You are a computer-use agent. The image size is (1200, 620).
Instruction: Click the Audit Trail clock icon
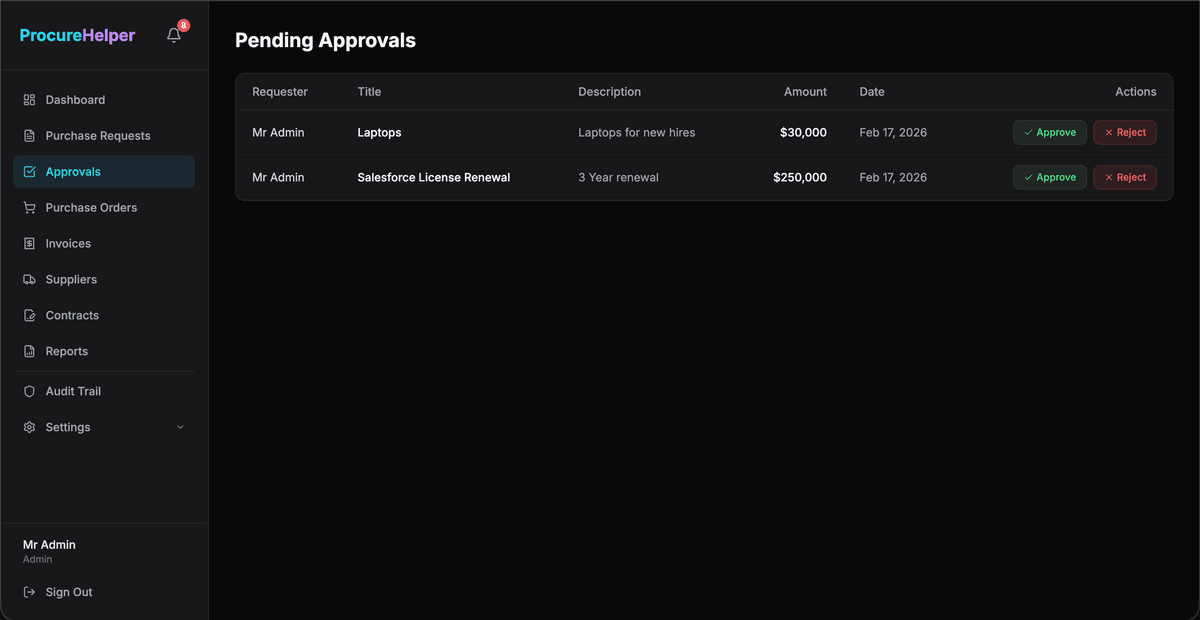click(x=30, y=391)
